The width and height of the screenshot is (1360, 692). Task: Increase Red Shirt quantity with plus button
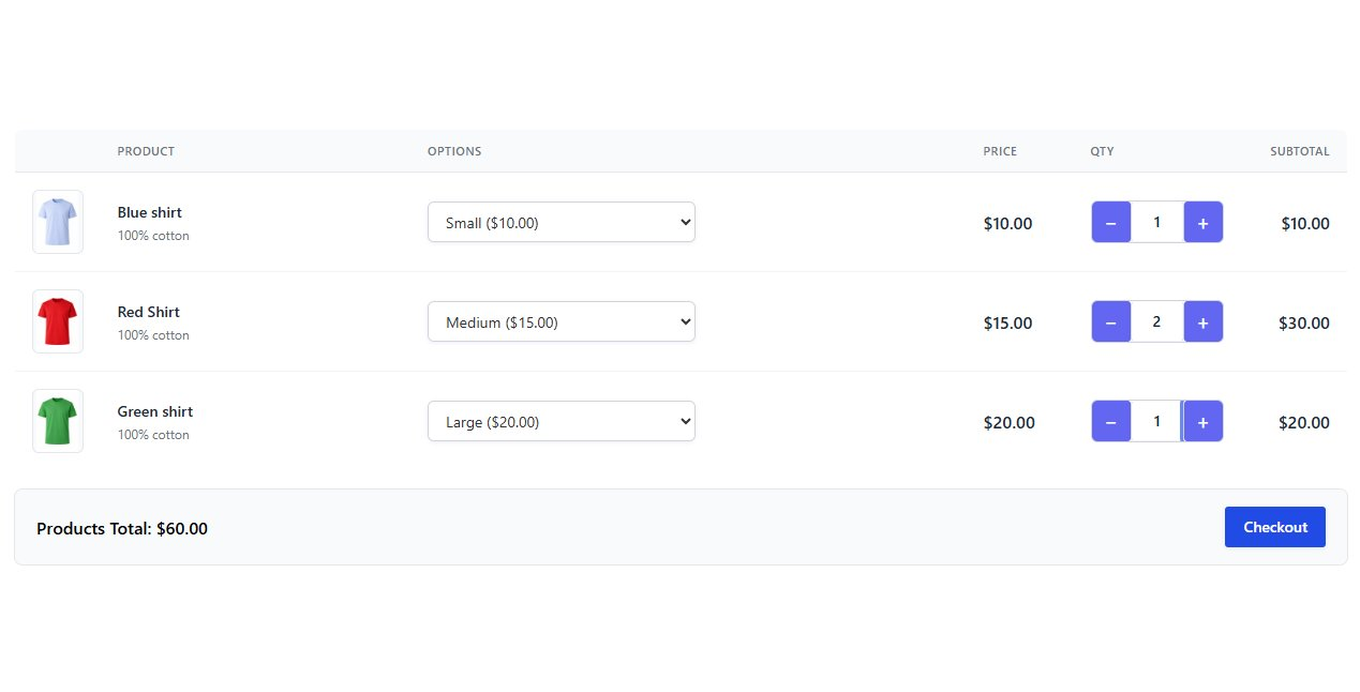pos(1203,322)
